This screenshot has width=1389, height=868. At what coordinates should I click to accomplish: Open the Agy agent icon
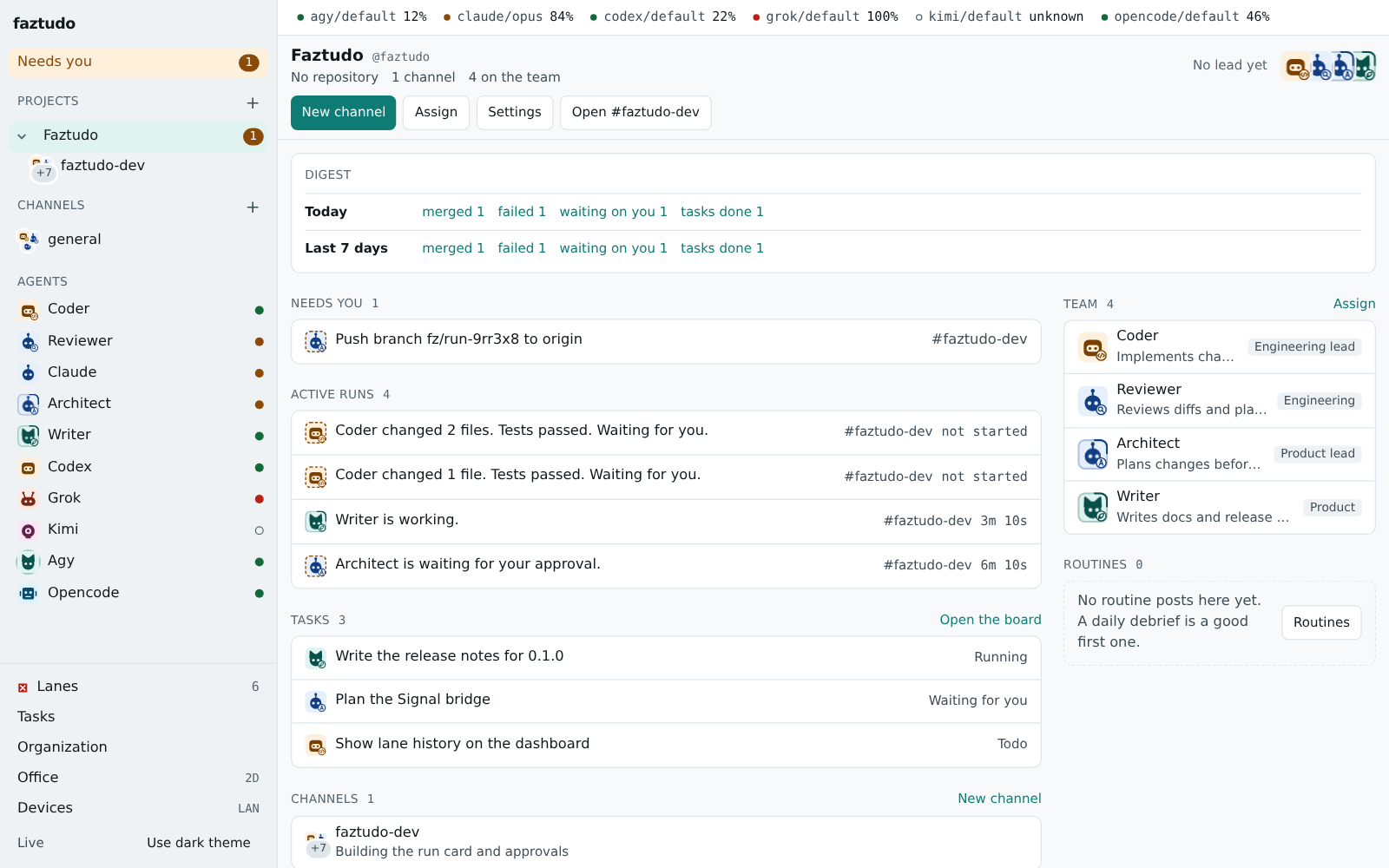point(29,562)
